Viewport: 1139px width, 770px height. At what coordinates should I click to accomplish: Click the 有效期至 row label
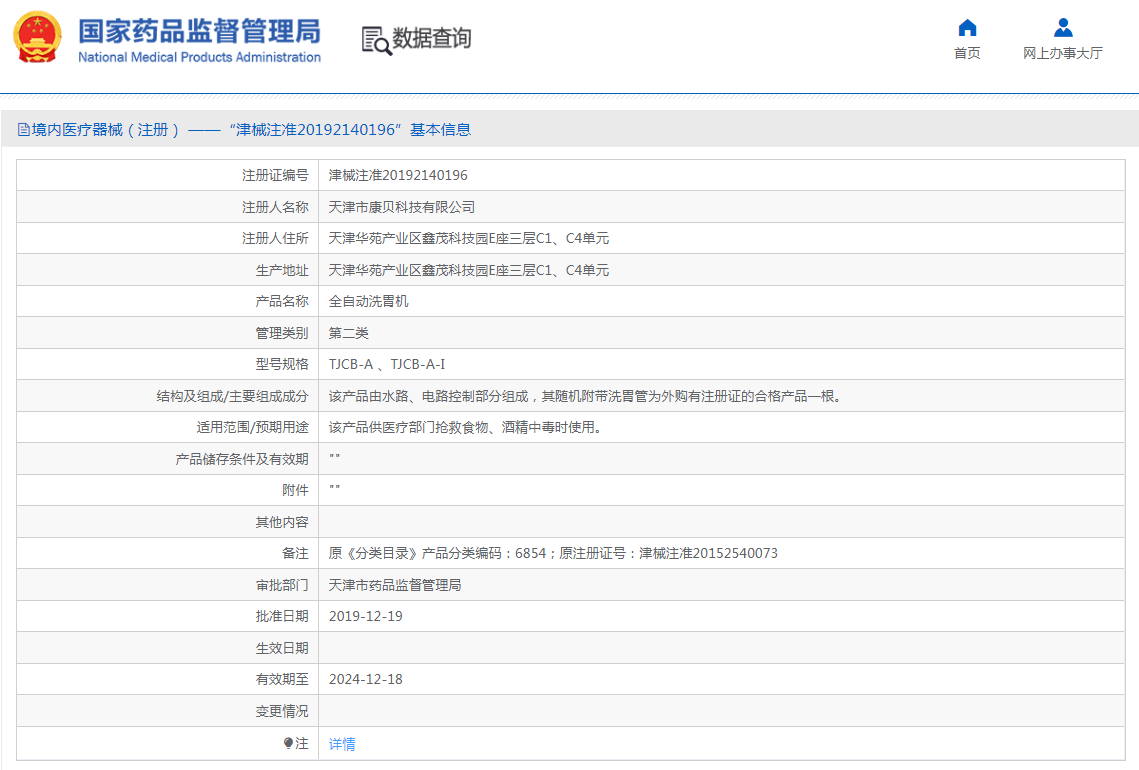click(x=282, y=679)
